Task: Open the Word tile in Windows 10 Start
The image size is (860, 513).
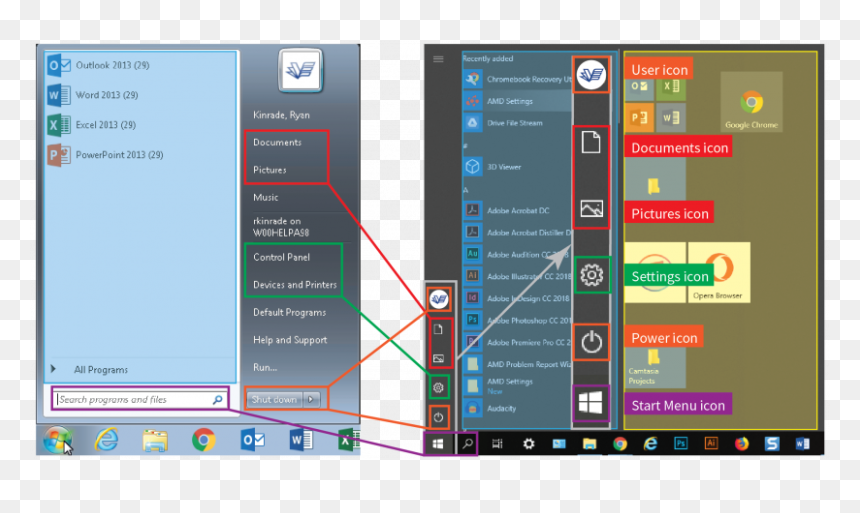Action: coord(670,117)
